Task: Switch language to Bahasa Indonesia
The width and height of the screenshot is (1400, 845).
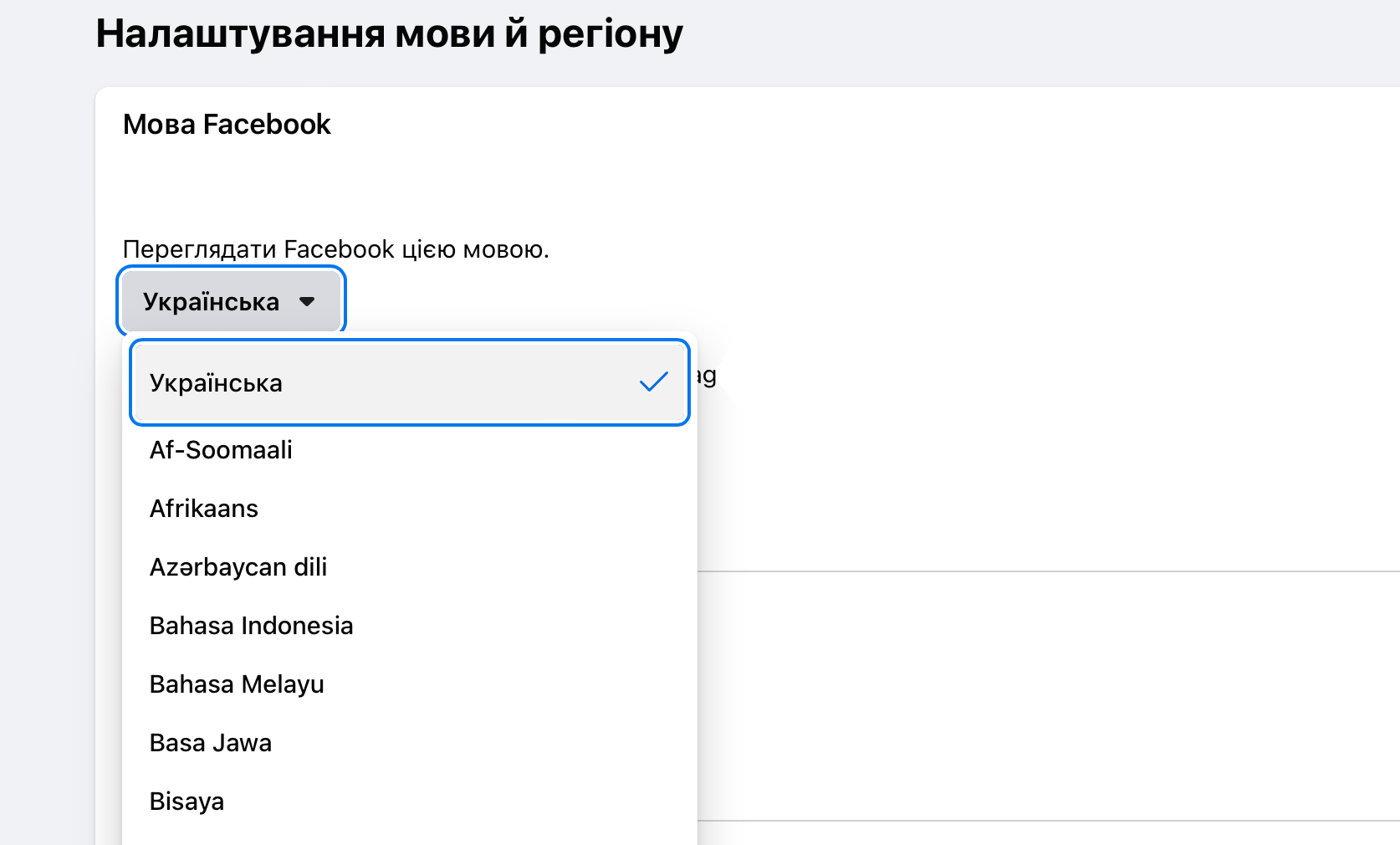Action: point(251,626)
